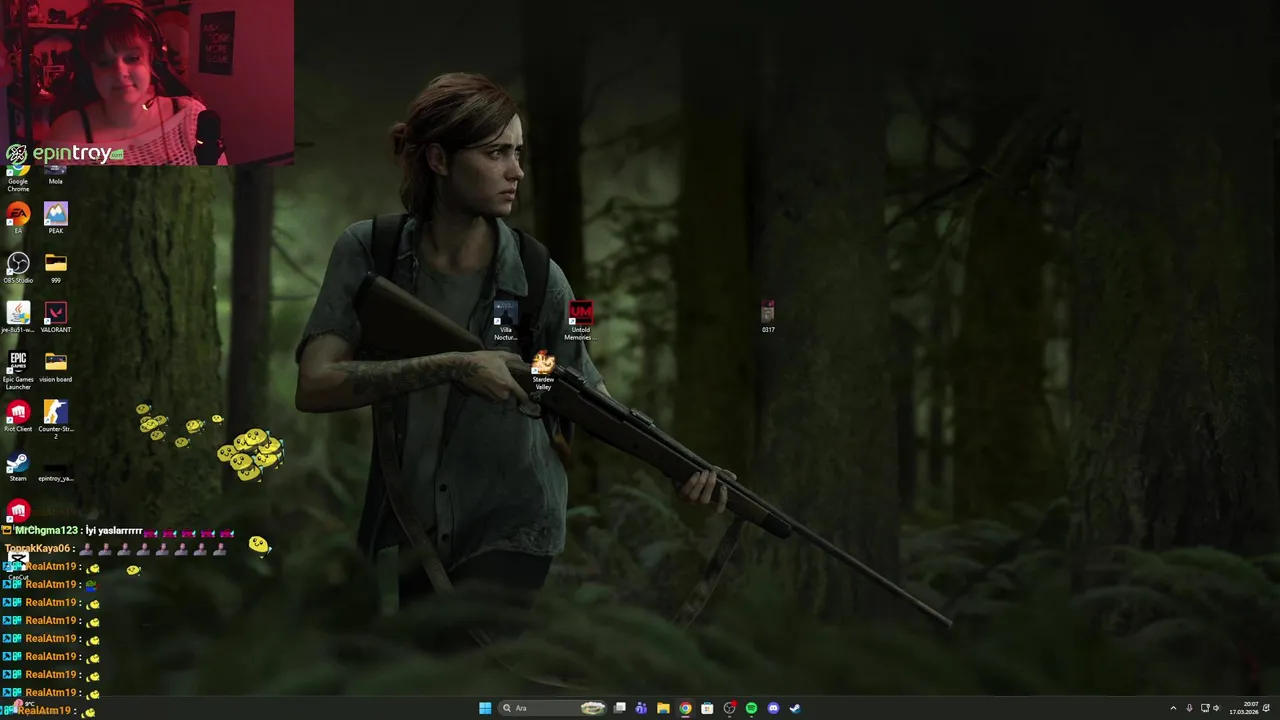Select the VALORANT desktop shortcut
The image size is (1280, 720).
(x=56, y=317)
